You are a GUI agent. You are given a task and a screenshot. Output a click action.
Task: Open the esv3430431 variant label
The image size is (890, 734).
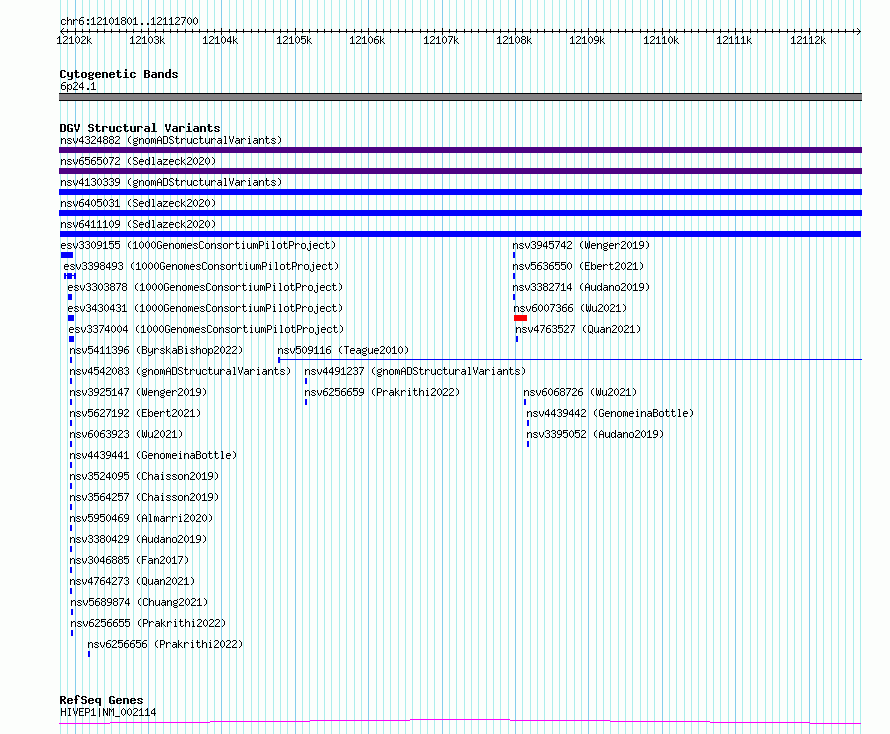coord(205,308)
